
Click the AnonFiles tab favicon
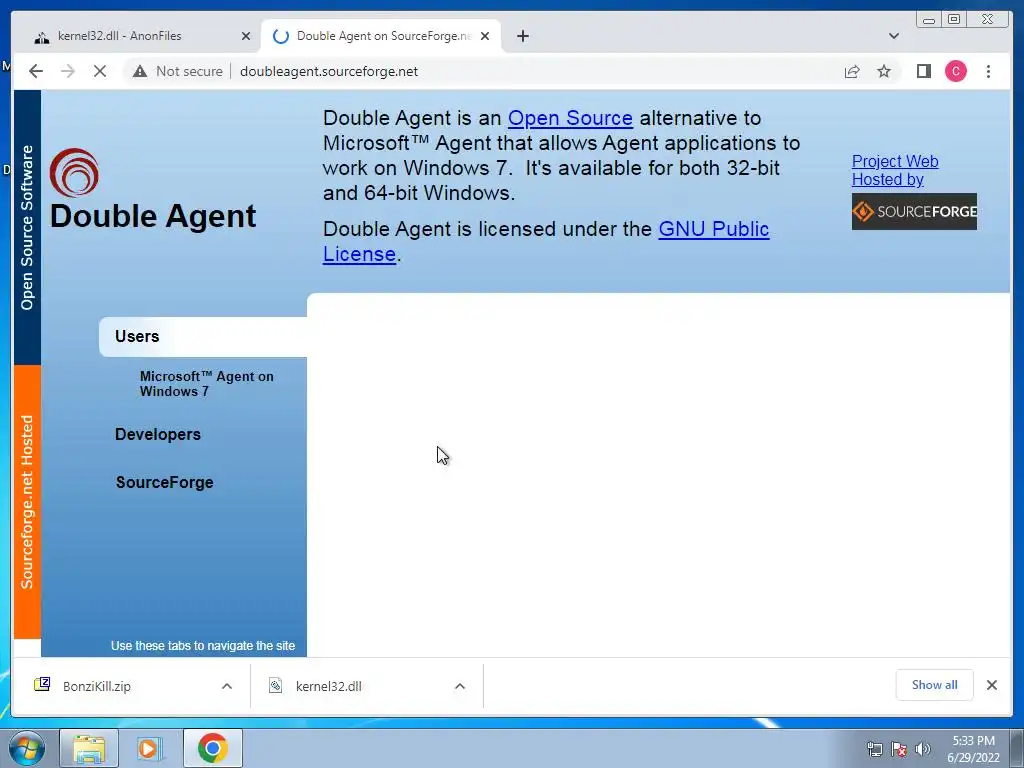pyautogui.click(x=42, y=37)
